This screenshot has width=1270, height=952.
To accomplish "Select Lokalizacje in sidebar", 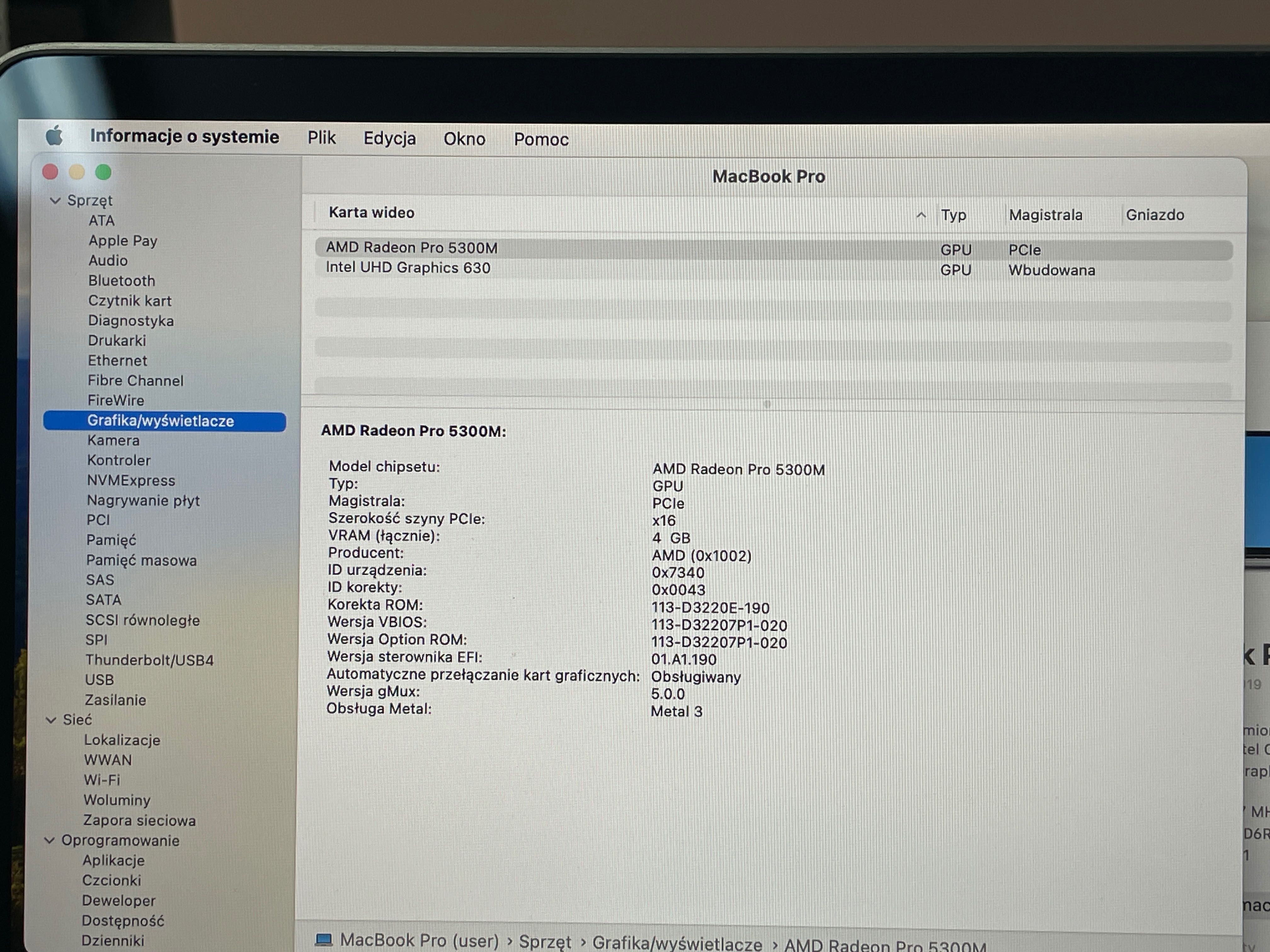I will coord(122,740).
